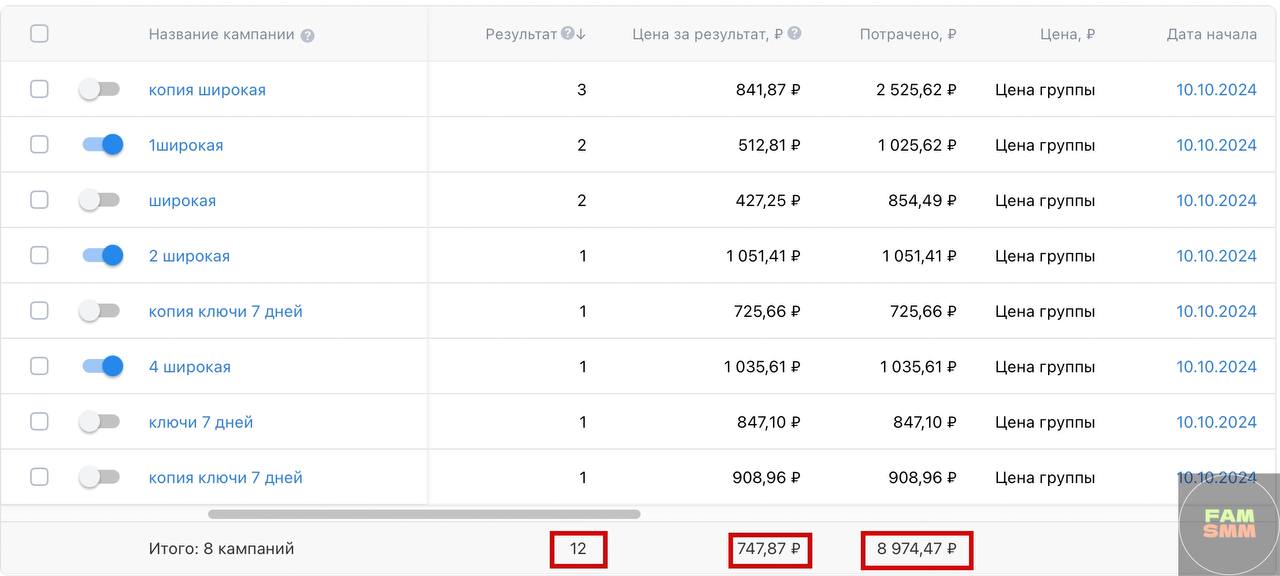Switch off the "4 широкая" campaign toggle
The width and height of the screenshot is (1280, 576).
point(102,367)
